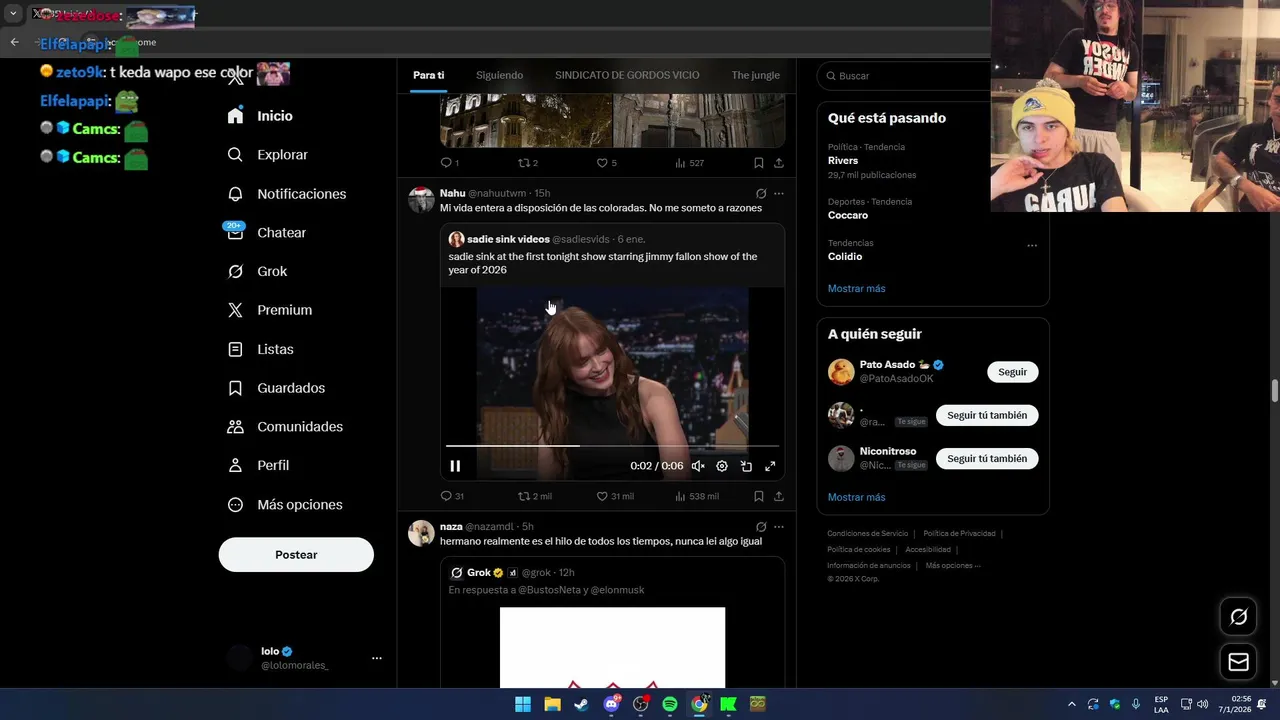1280x720 pixels.
Task: Like the top post showing 5 likes
Action: 606,163
